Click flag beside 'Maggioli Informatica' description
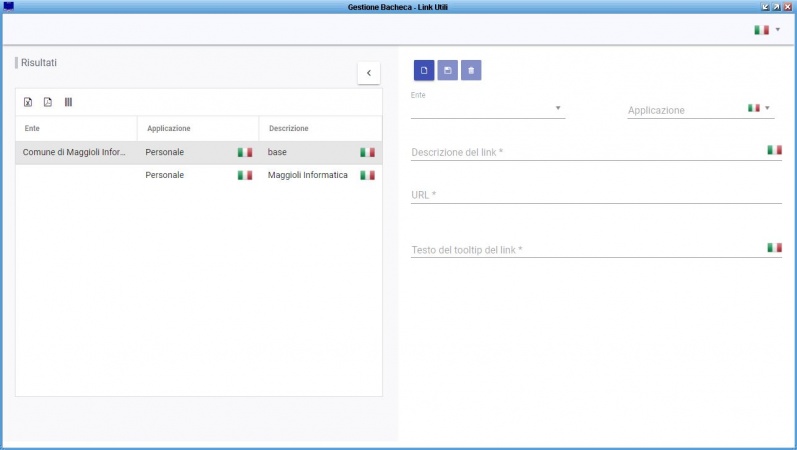This screenshot has height=450, width=797. (x=367, y=175)
